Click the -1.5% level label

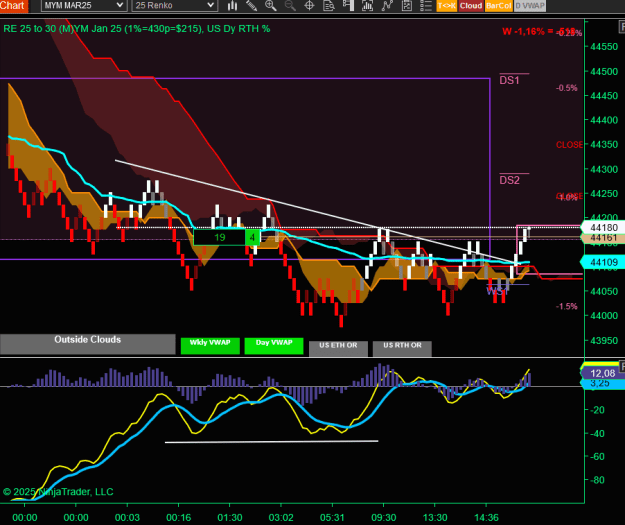click(566, 306)
